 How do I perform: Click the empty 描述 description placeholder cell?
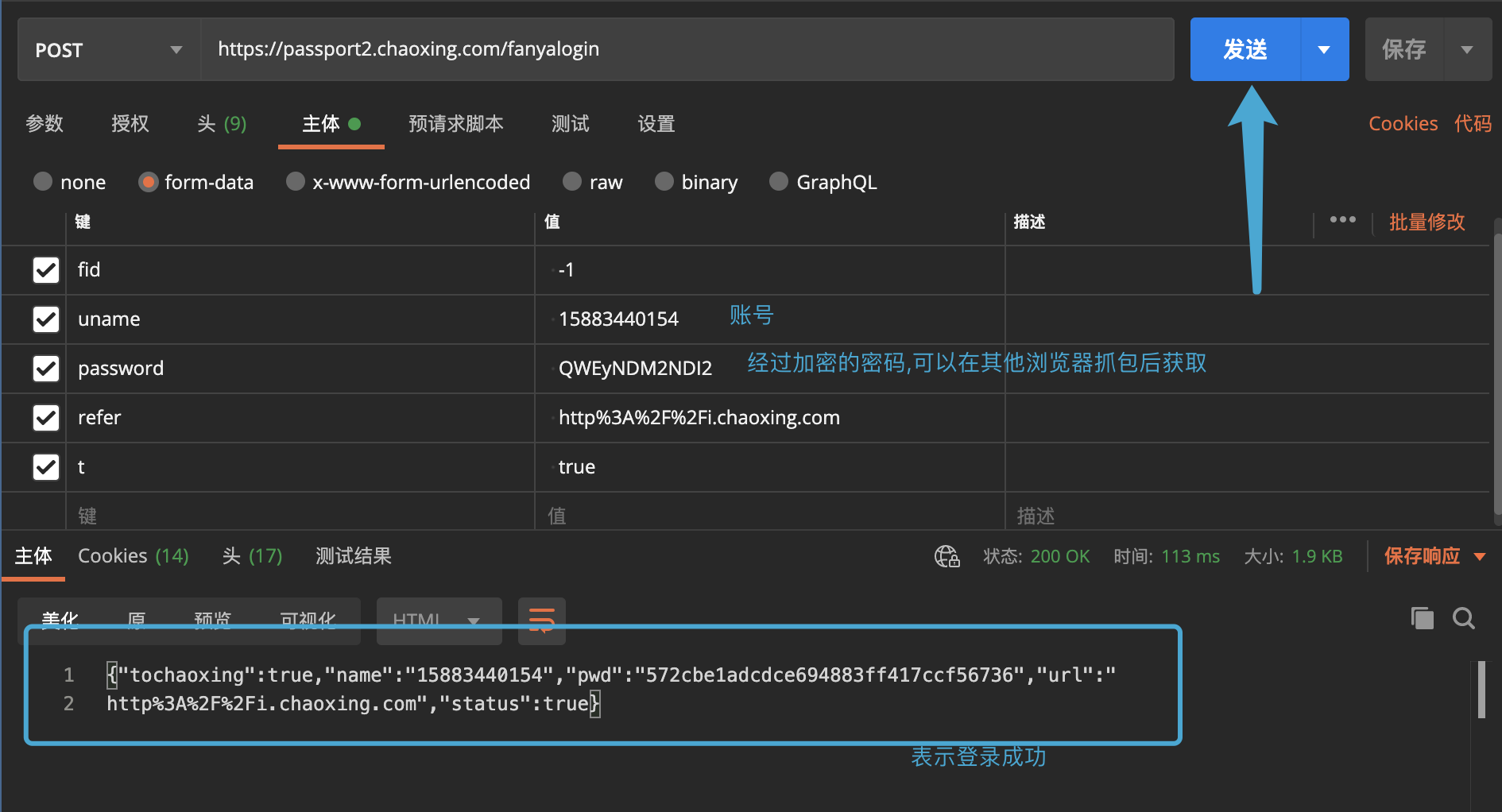tap(1247, 516)
